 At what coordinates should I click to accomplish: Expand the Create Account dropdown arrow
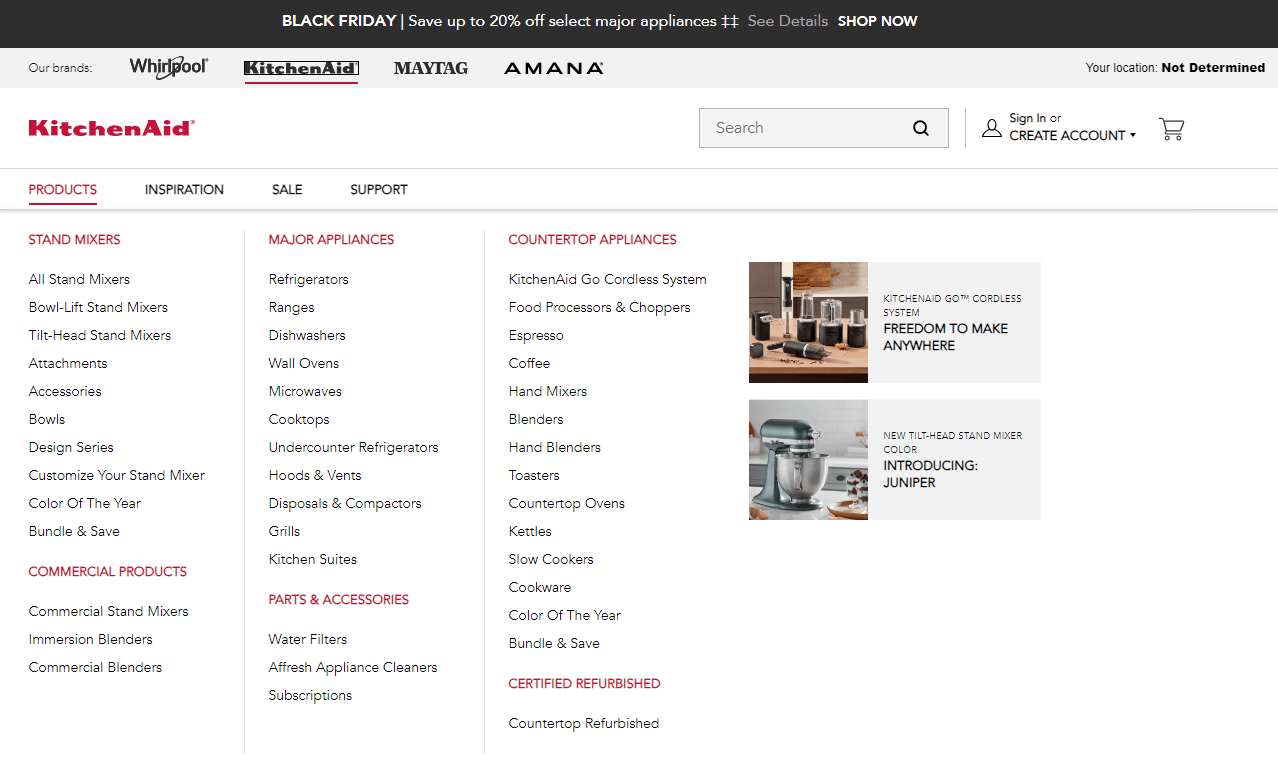coord(1133,136)
